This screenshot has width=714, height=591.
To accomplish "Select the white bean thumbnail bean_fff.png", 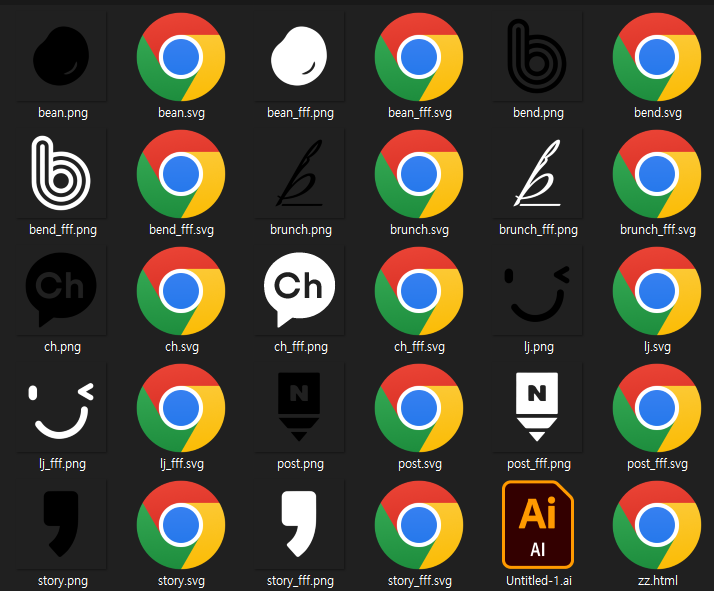I will point(300,56).
